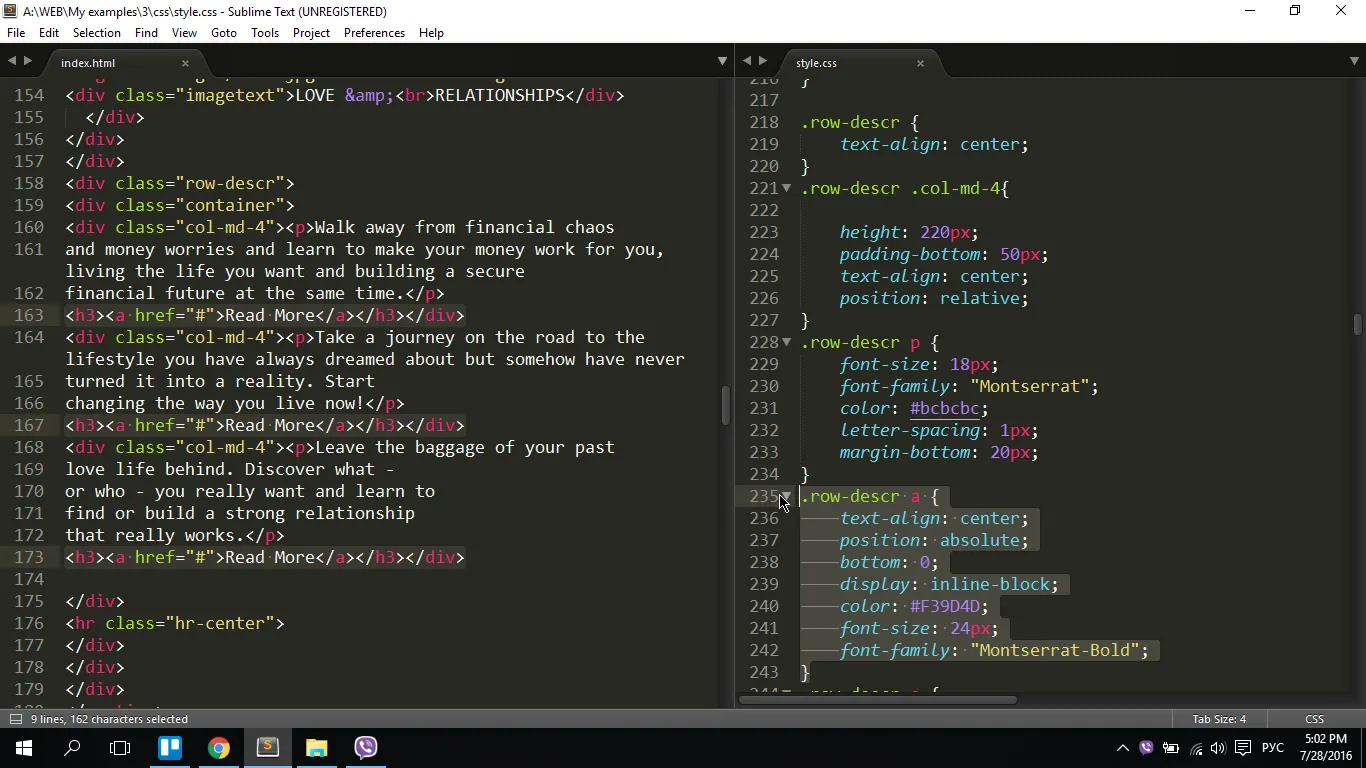Screen dimensions: 1366x768
Task: Close the style.css tab
Action: click(x=920, y=63)
